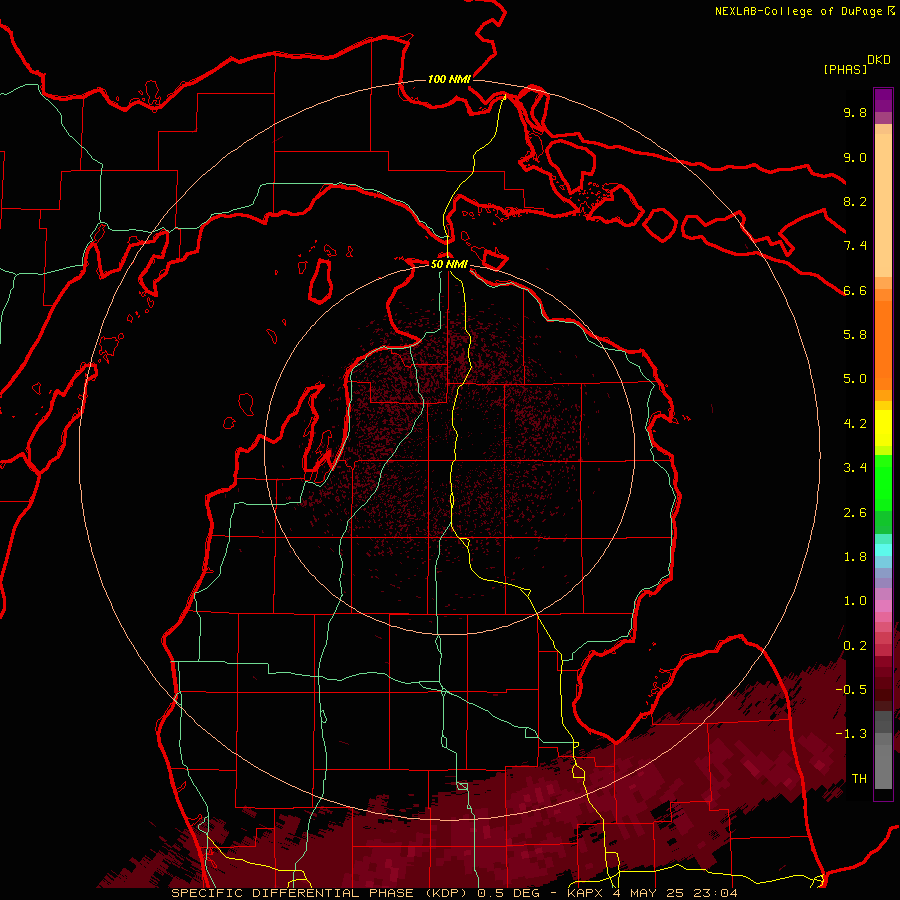Click the -1.3 legend value

point(851,734)
